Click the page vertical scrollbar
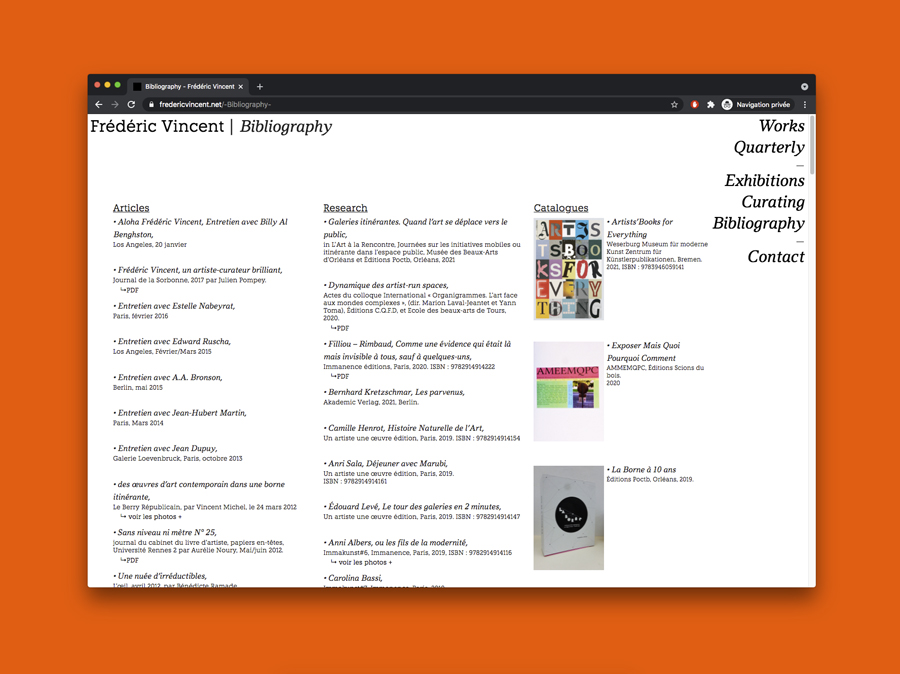This screenshot has width=900, height=674. click(812, 145)
